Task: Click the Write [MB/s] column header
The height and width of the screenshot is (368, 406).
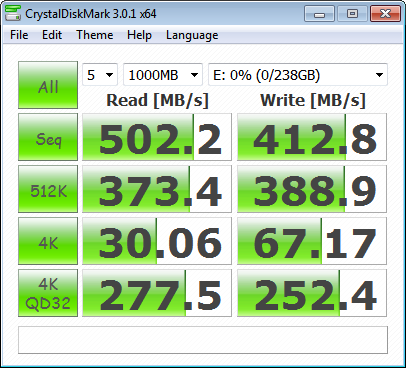Action: [x=313, y=100]
